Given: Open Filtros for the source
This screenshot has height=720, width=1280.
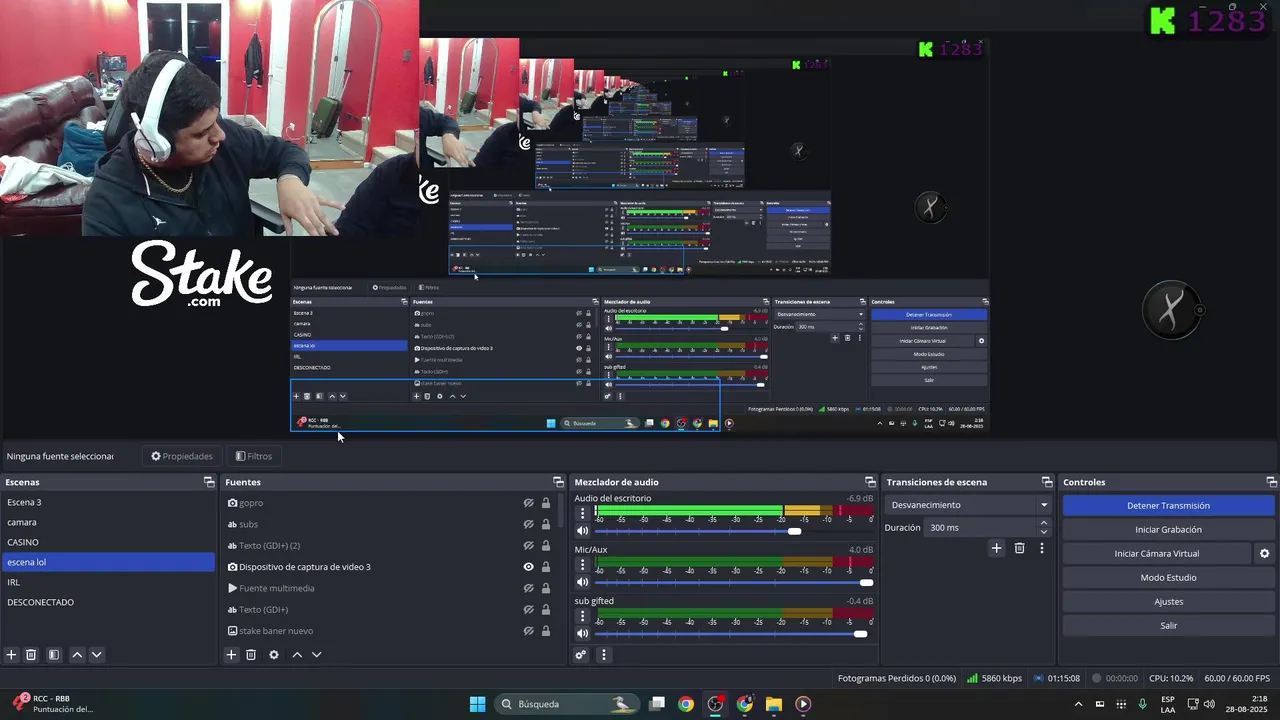Looking at the screenshot, I should pyautogui.click(x=254, y=456).
